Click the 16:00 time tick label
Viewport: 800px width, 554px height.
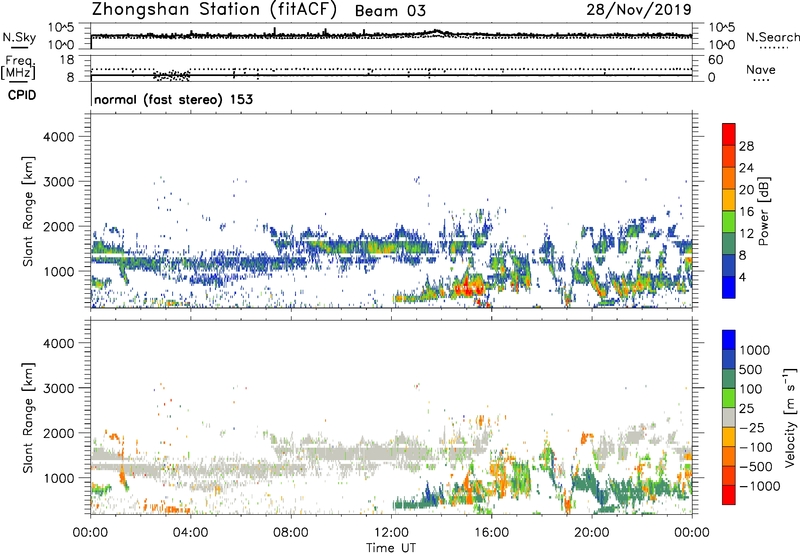pyautogui.click(x=491, y=533)
